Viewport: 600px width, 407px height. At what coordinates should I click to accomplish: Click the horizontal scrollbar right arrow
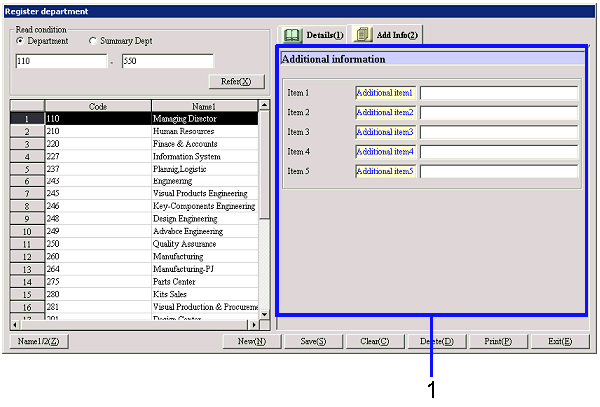(254, 323)
